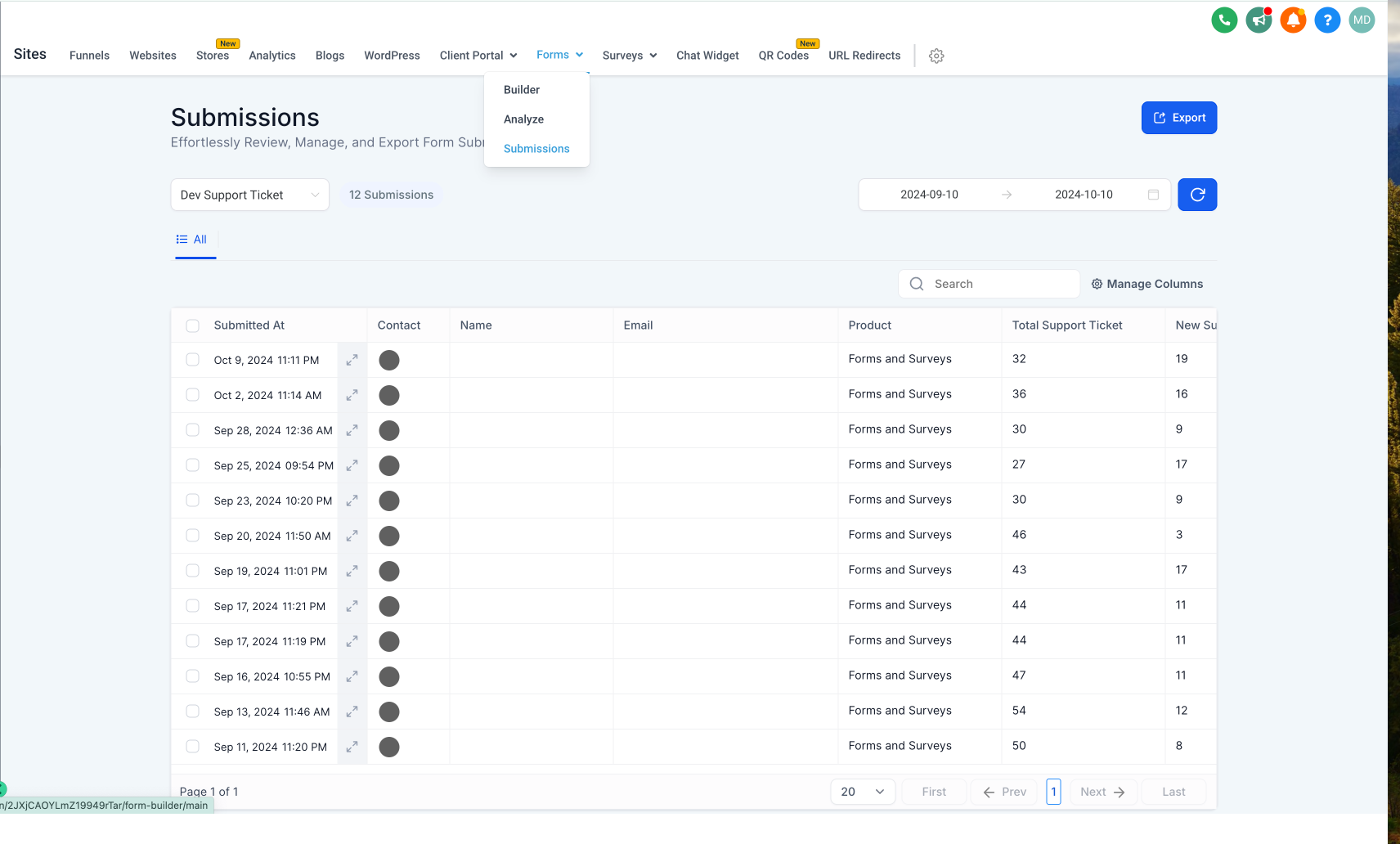Check the Oct 9, 2024 11:11 PM row checkbox
Viewport: 1400px width, 844px height.
(192, 359)
